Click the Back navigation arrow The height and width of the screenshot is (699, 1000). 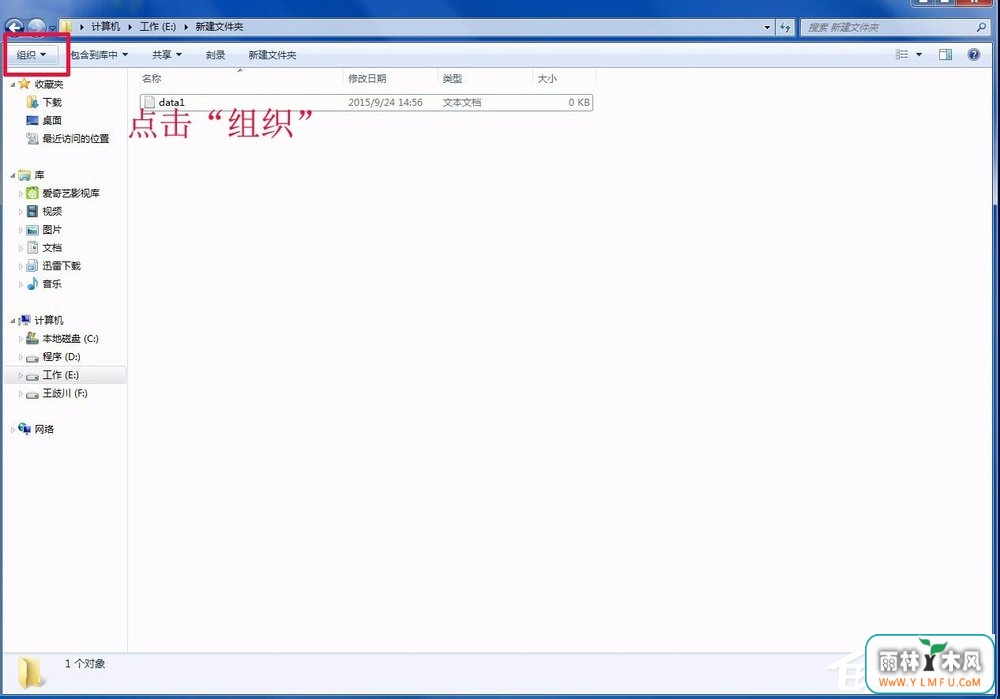coord(15,27)
